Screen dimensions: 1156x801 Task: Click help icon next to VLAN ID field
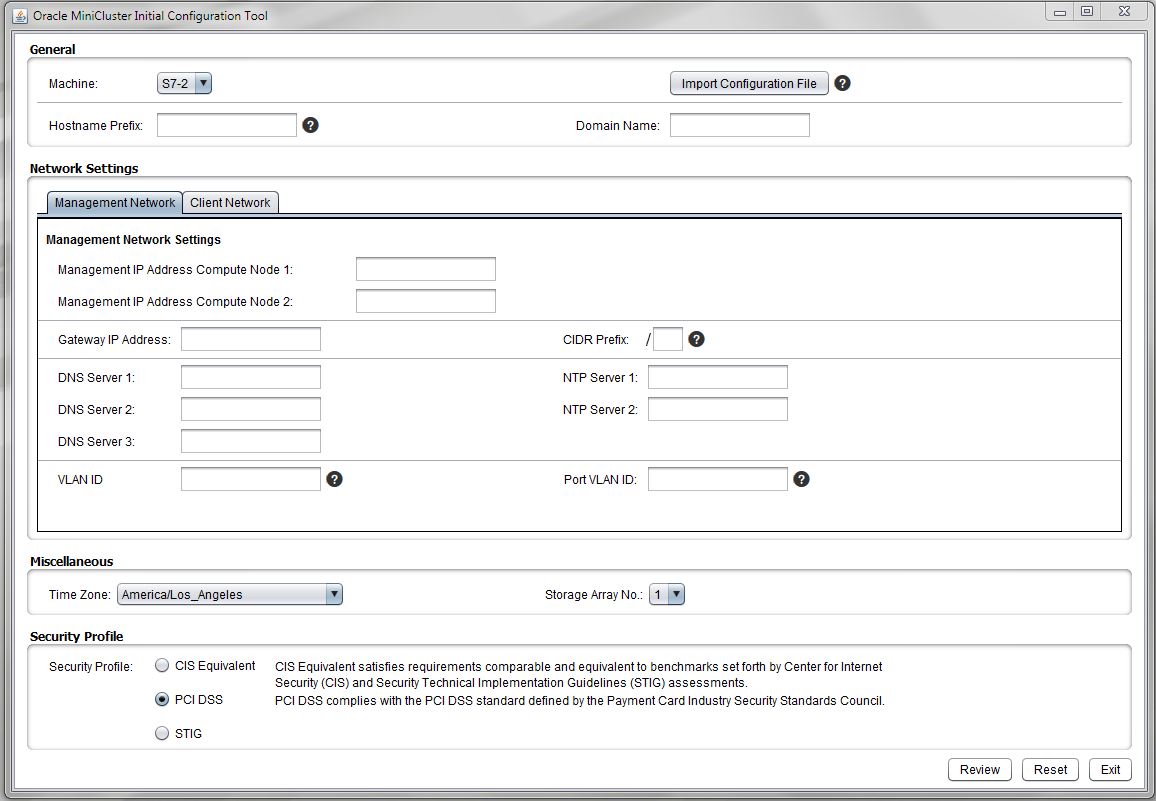(334, 479)
